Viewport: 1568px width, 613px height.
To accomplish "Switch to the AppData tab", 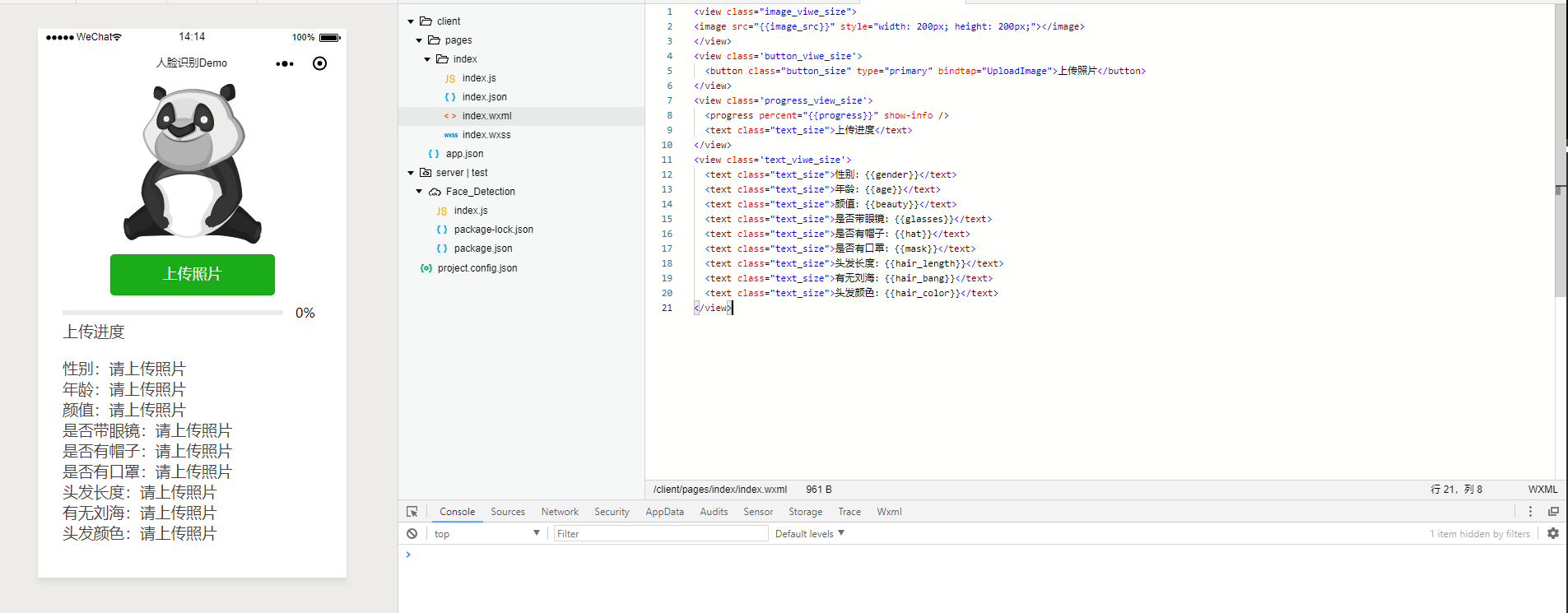I will (x=664, y=512).
